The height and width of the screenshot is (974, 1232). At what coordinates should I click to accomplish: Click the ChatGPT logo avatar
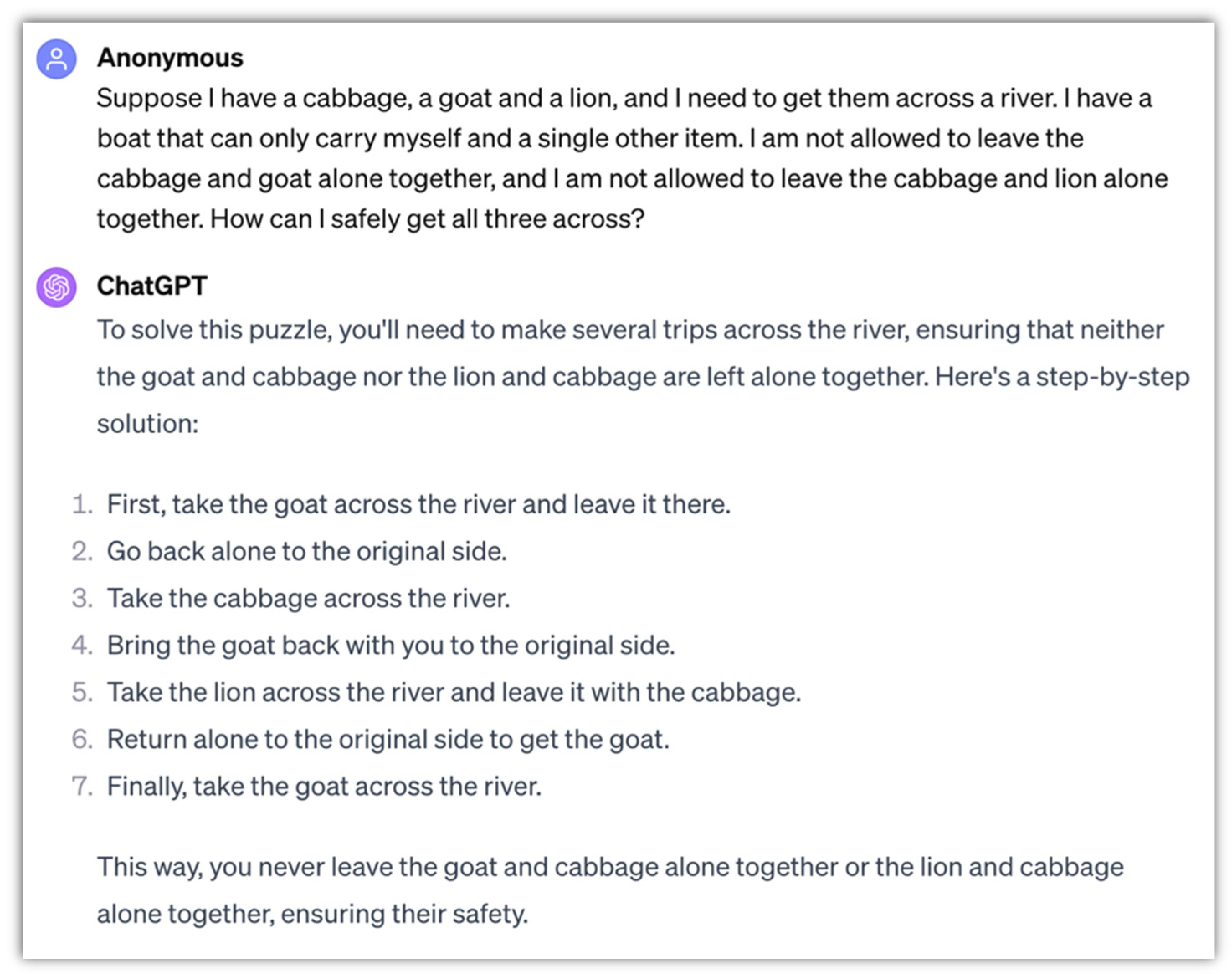pyautogui.click(x=56, y=287)
